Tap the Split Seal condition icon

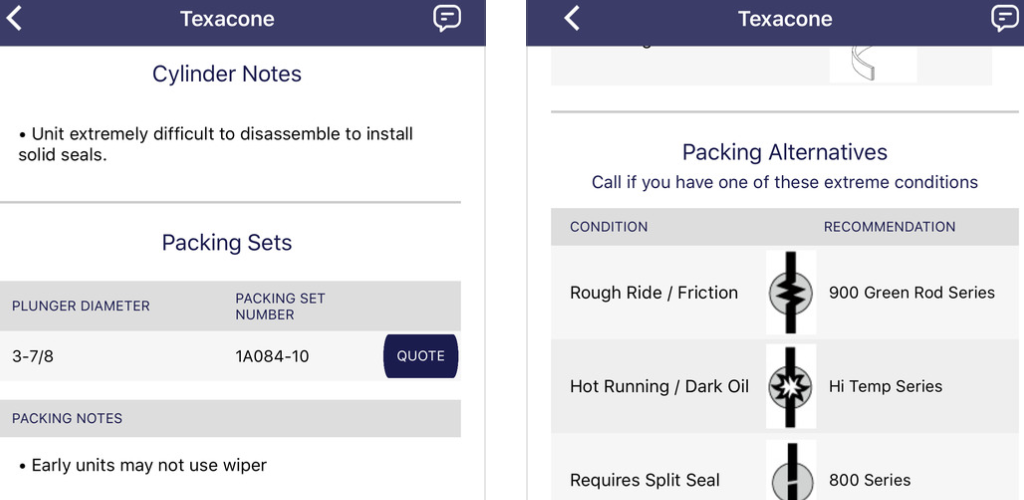click(x=791, y=471)
